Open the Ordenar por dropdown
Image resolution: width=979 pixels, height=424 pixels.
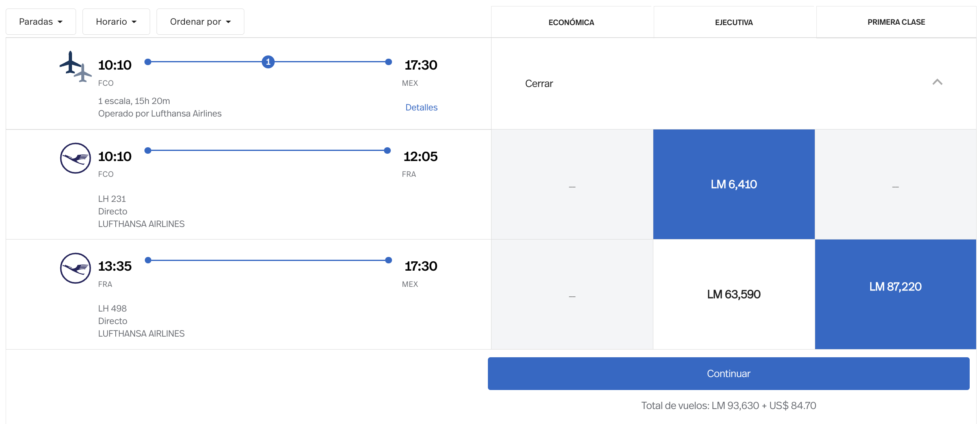click(x=200, y=22)
